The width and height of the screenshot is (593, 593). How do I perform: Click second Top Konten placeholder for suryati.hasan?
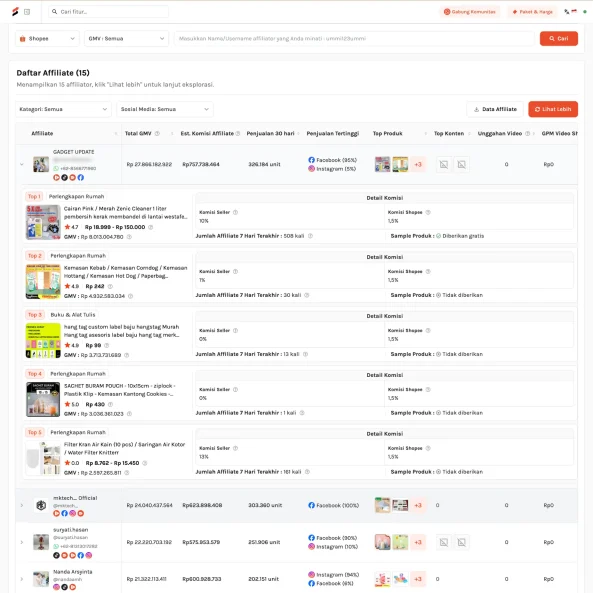[461, 542]
